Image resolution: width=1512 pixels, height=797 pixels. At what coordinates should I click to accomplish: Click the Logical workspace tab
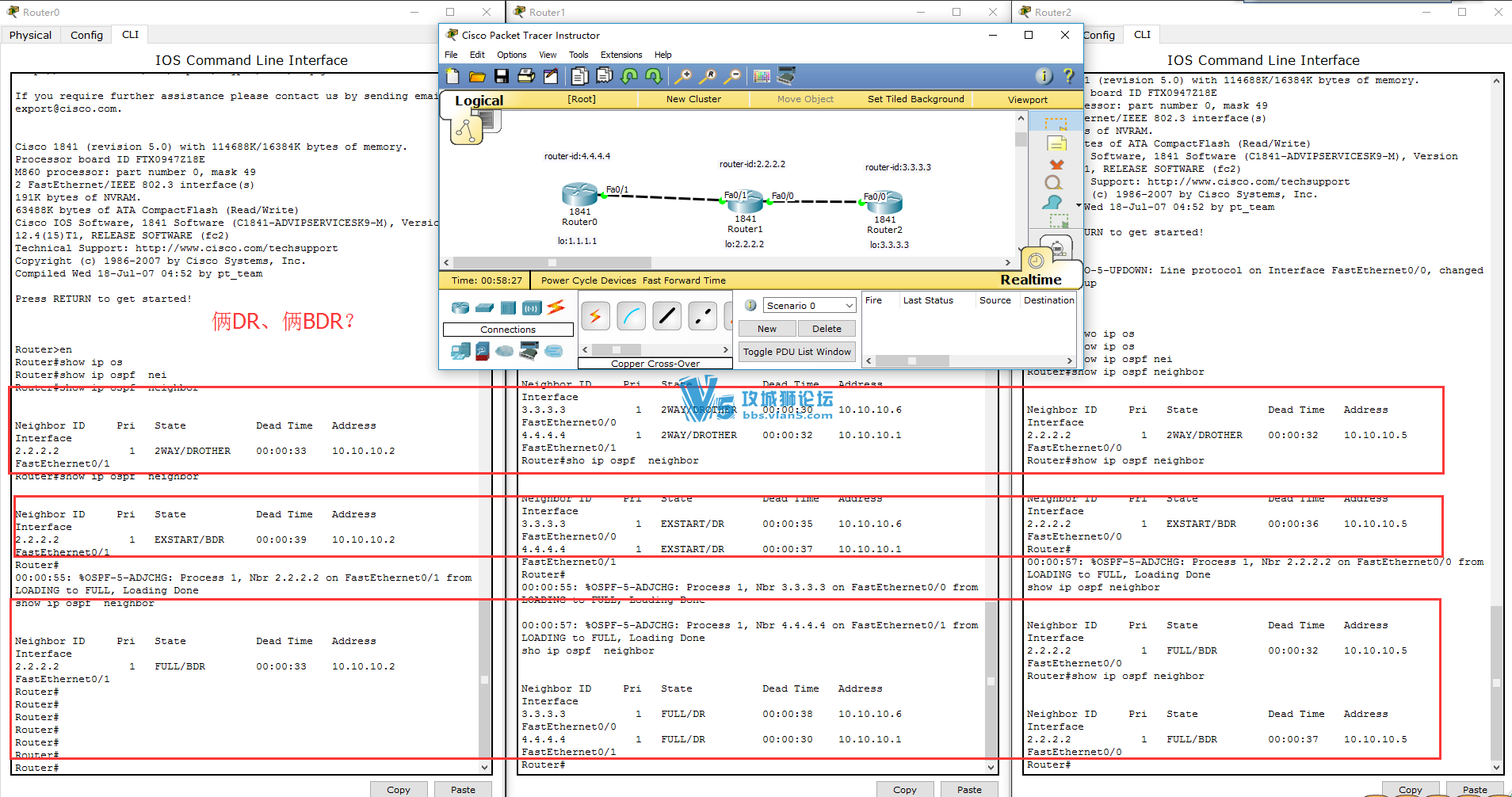(479, 101)
